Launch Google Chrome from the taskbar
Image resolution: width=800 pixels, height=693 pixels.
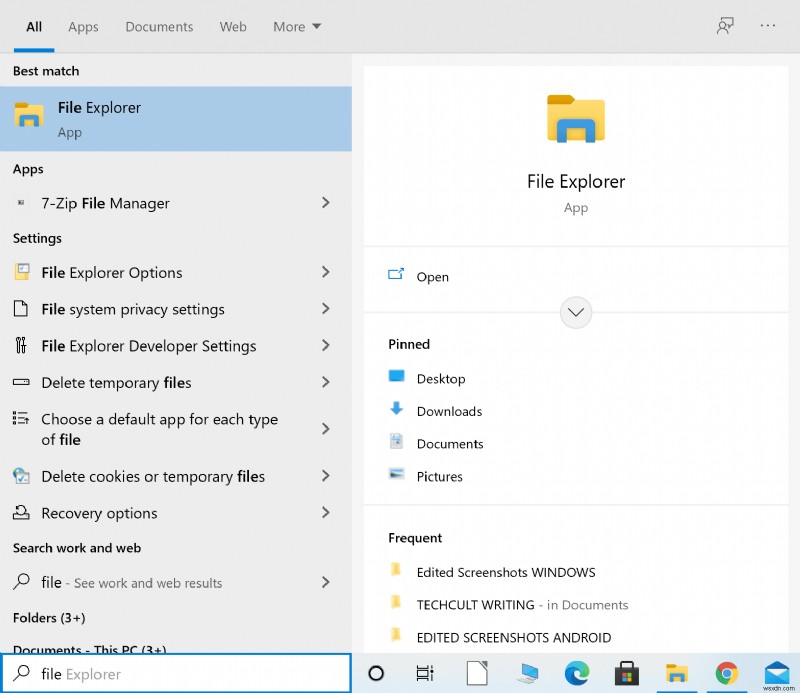pyautogui.click(x=727, y=673)
